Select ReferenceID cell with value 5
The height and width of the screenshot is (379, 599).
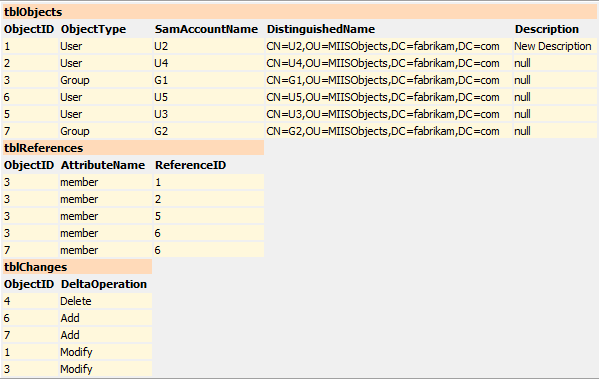(209, 216)
